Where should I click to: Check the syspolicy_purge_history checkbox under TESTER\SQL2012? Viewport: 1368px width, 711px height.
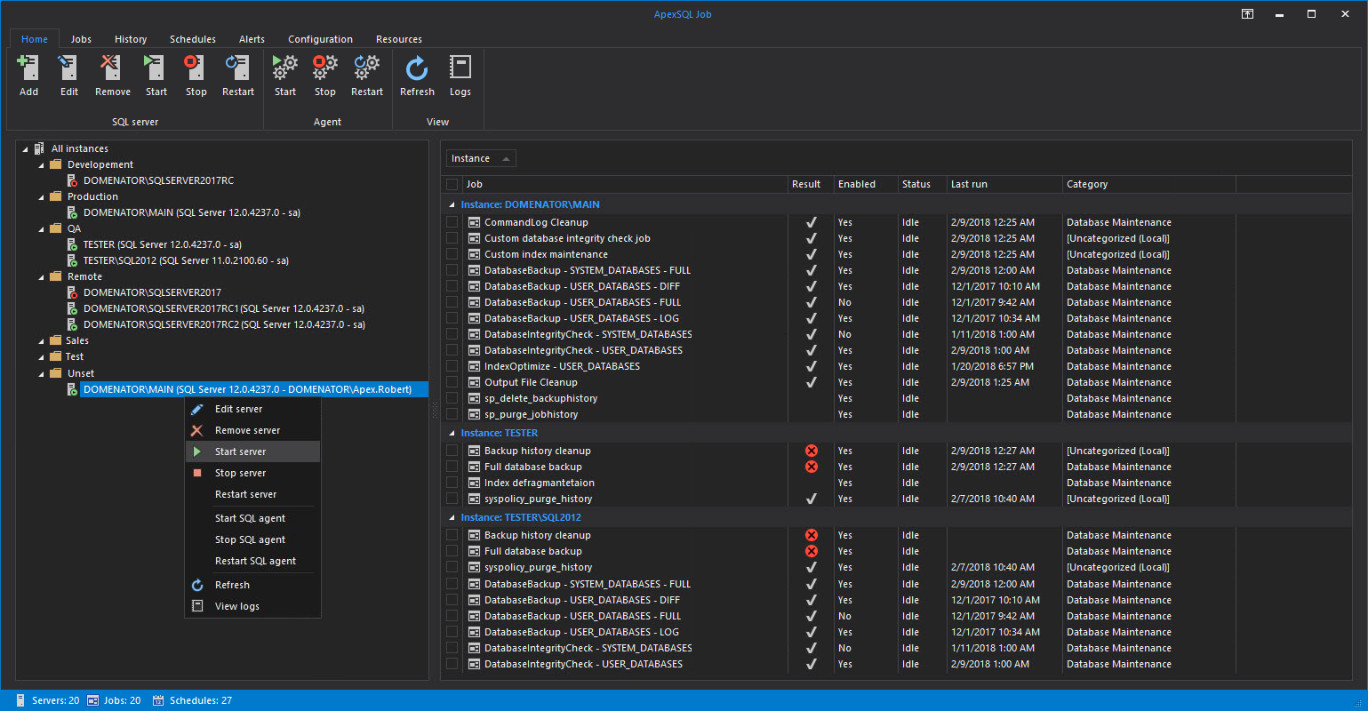(452, 568)
